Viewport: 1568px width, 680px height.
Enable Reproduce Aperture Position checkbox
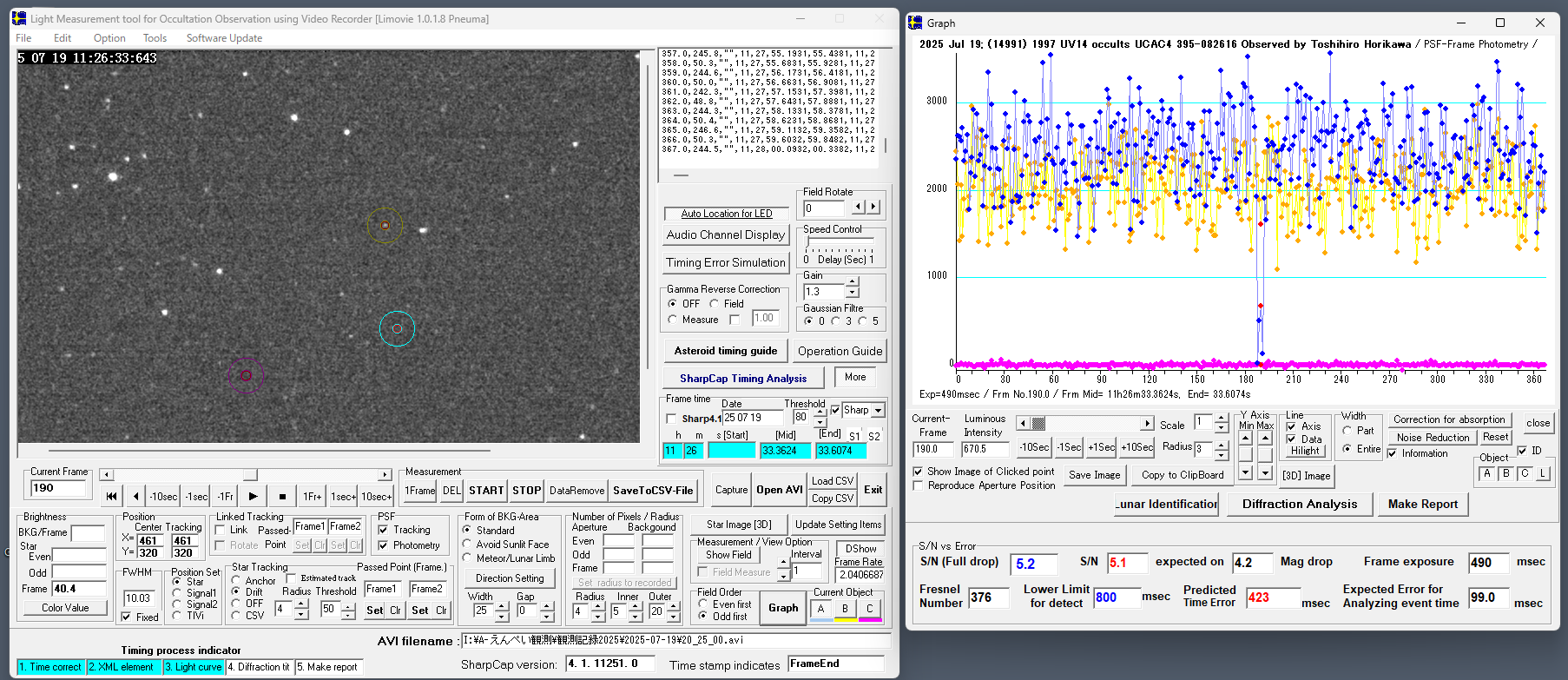[x=918, y=485]
